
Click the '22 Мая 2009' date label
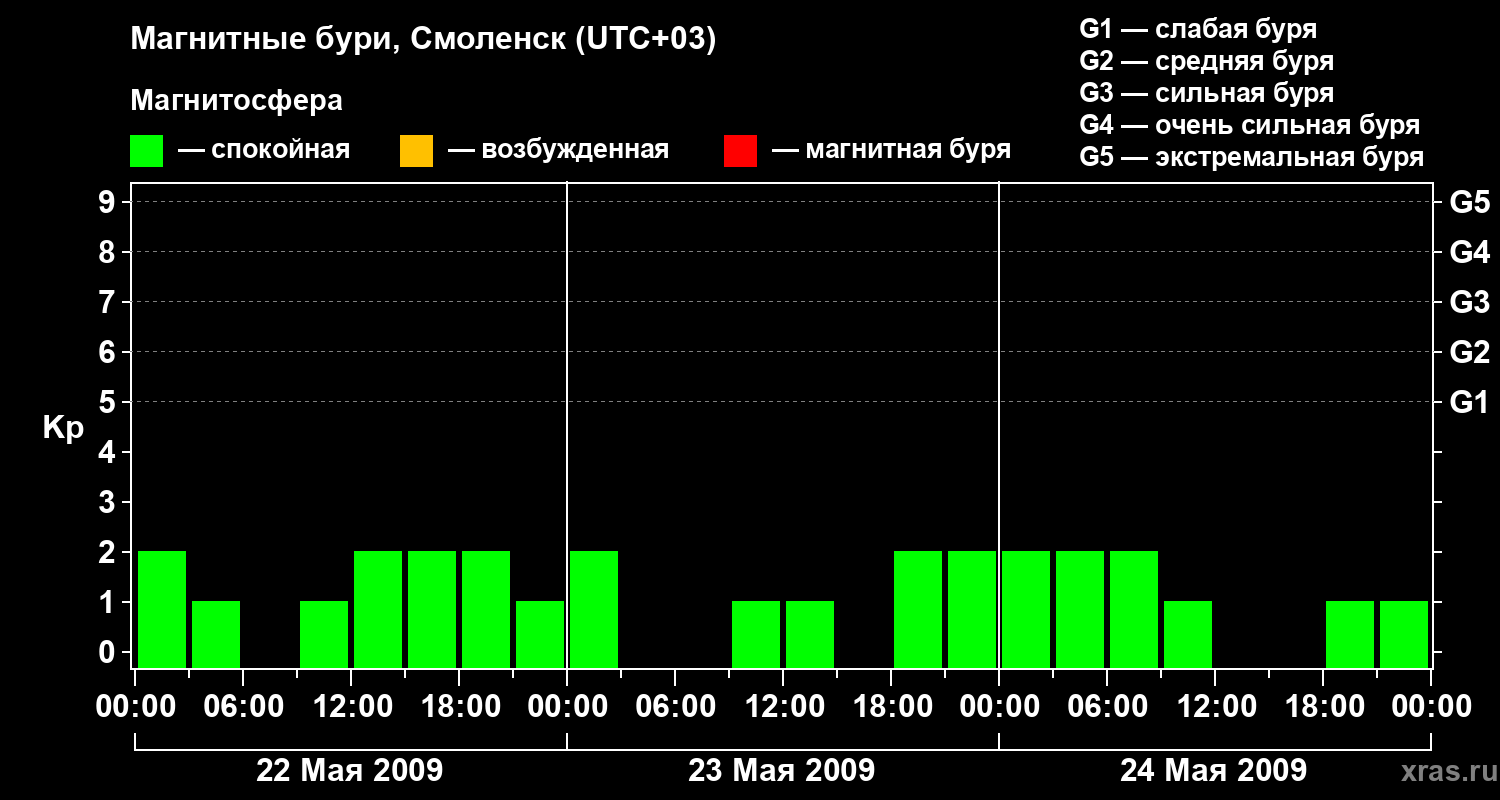[x=350, y=771]
